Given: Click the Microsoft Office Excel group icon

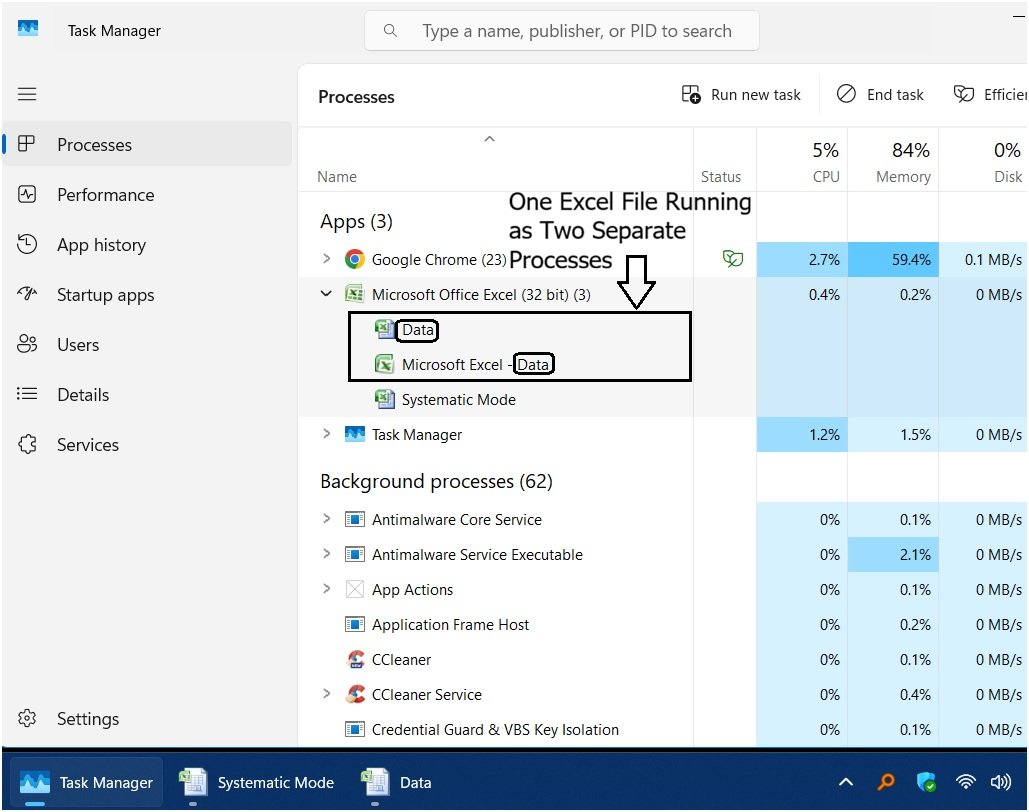Looking at the screenshot, I should coord(355,294).
